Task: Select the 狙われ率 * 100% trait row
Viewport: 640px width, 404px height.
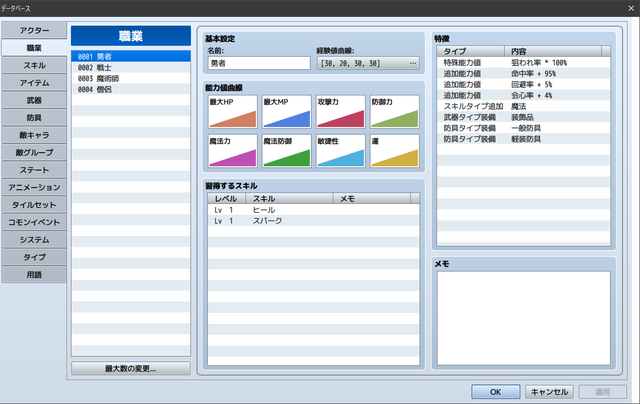Action: (524, 63)
